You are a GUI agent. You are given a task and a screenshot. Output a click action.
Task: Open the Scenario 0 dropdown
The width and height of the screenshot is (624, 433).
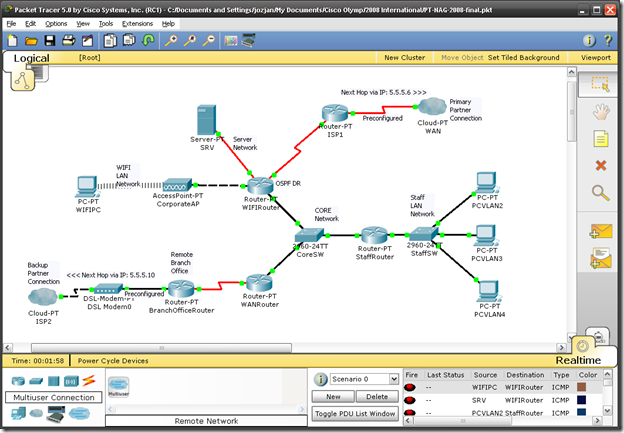(364, 379)
